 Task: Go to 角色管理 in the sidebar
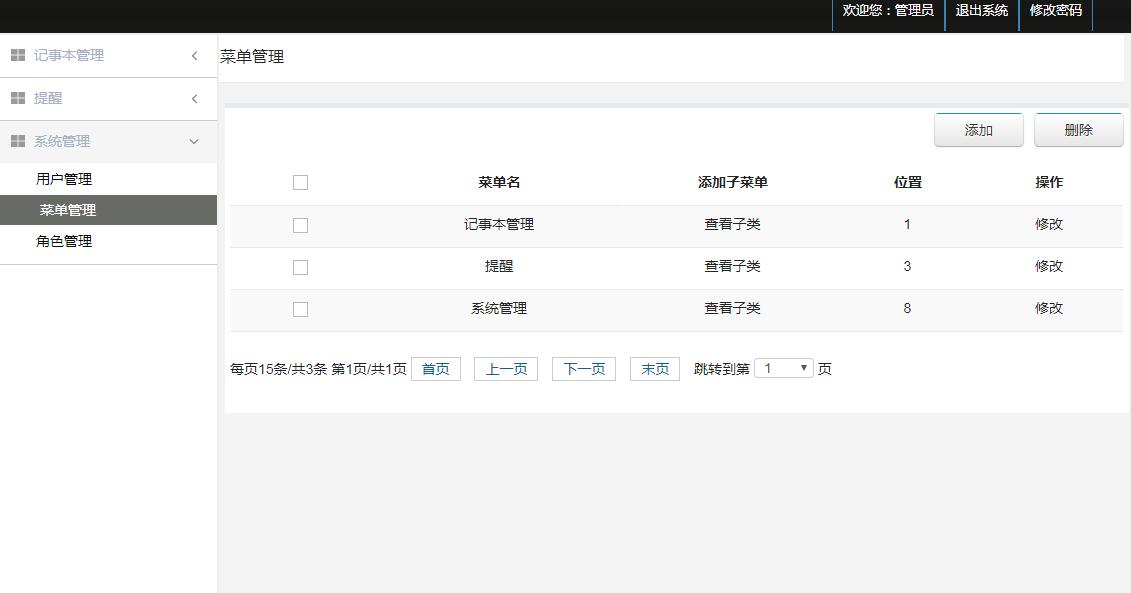[x=64, y=242]
